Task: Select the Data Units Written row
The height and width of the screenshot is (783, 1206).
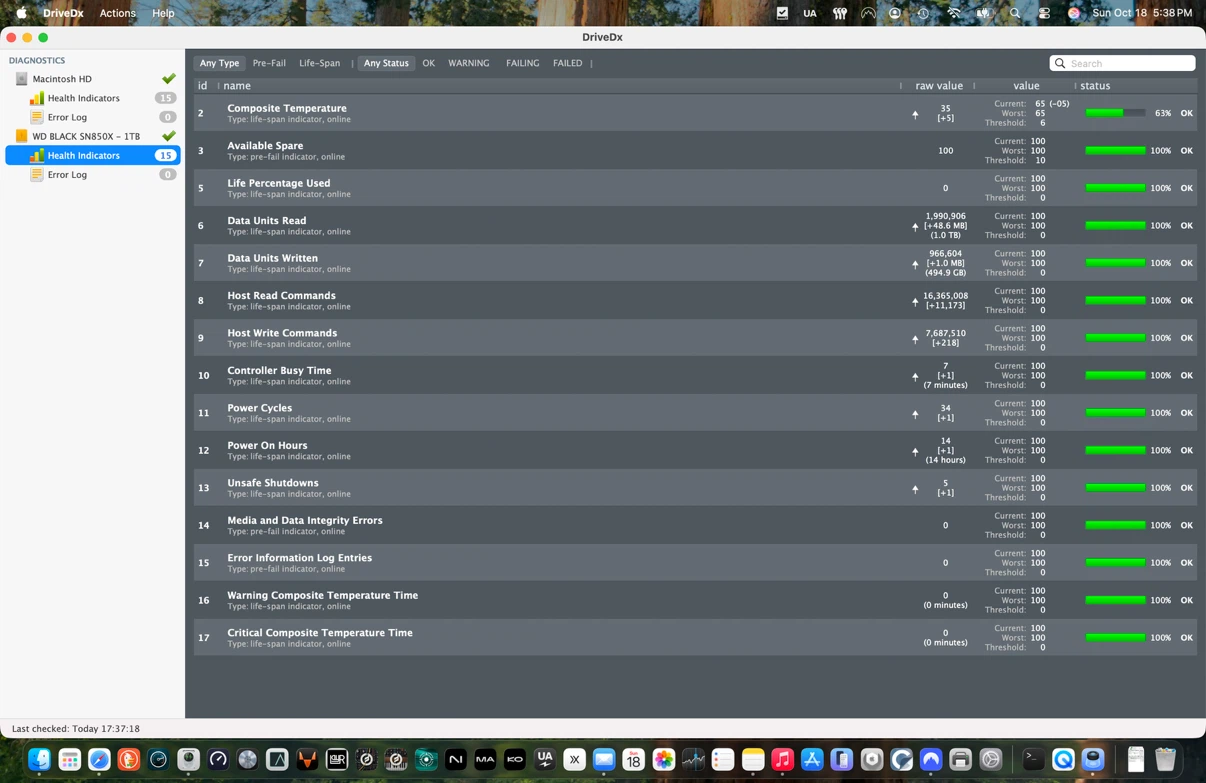Action: (x=695, y=263)
